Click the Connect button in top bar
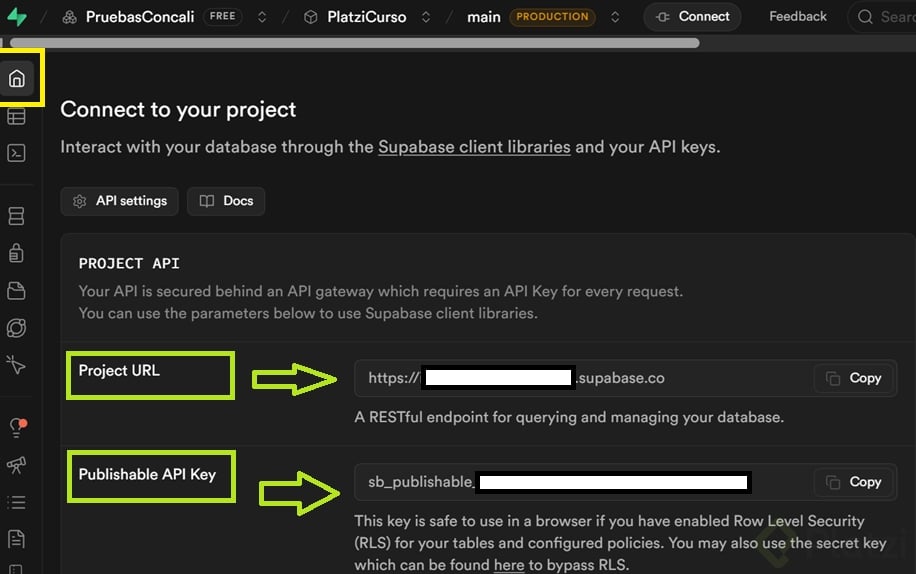916x574 pixels. (692, 16)
